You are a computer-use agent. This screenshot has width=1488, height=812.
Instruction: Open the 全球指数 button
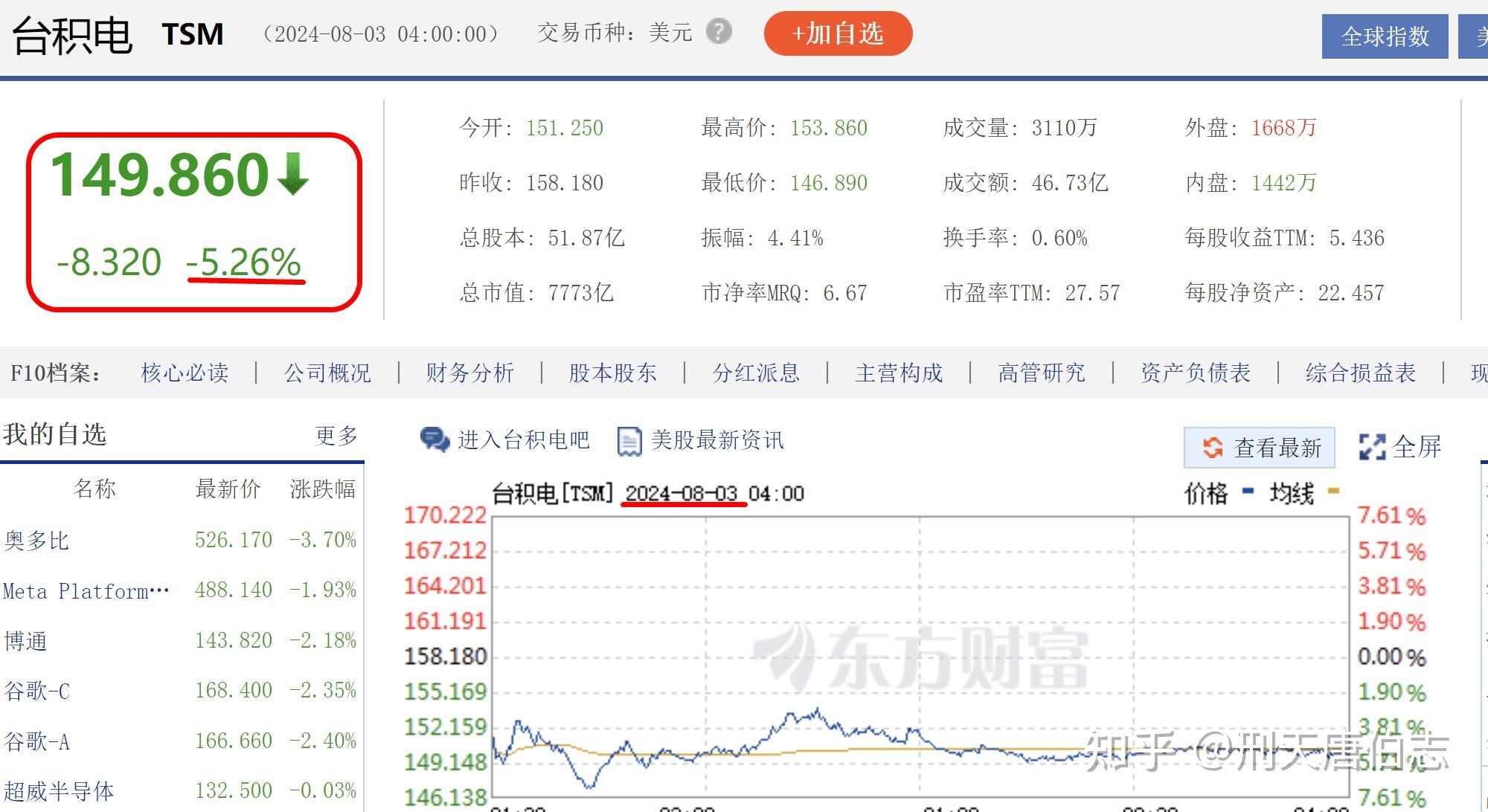coord(1385,36)
